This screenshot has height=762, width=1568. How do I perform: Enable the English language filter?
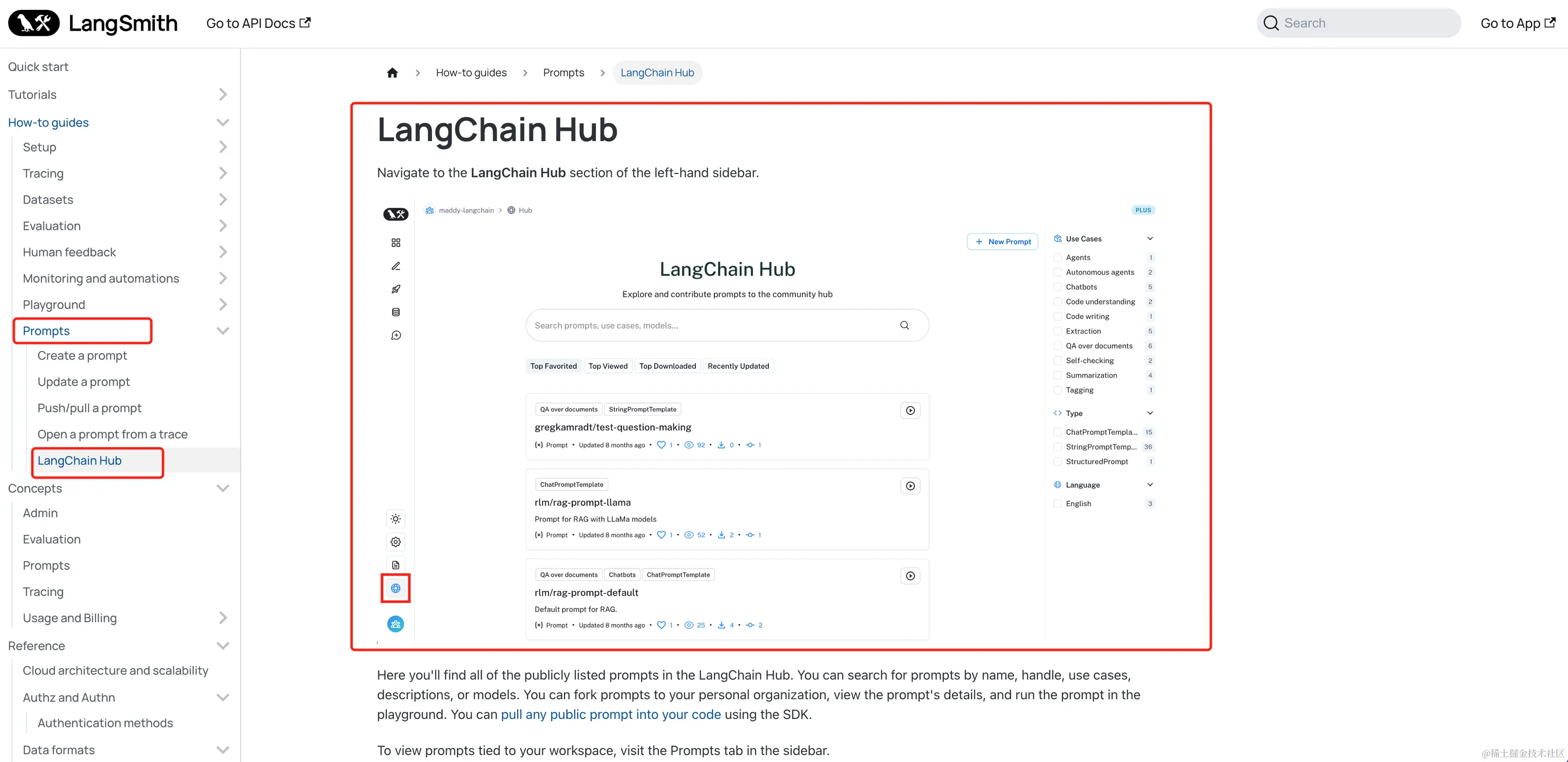click(x=1058, y=503)
